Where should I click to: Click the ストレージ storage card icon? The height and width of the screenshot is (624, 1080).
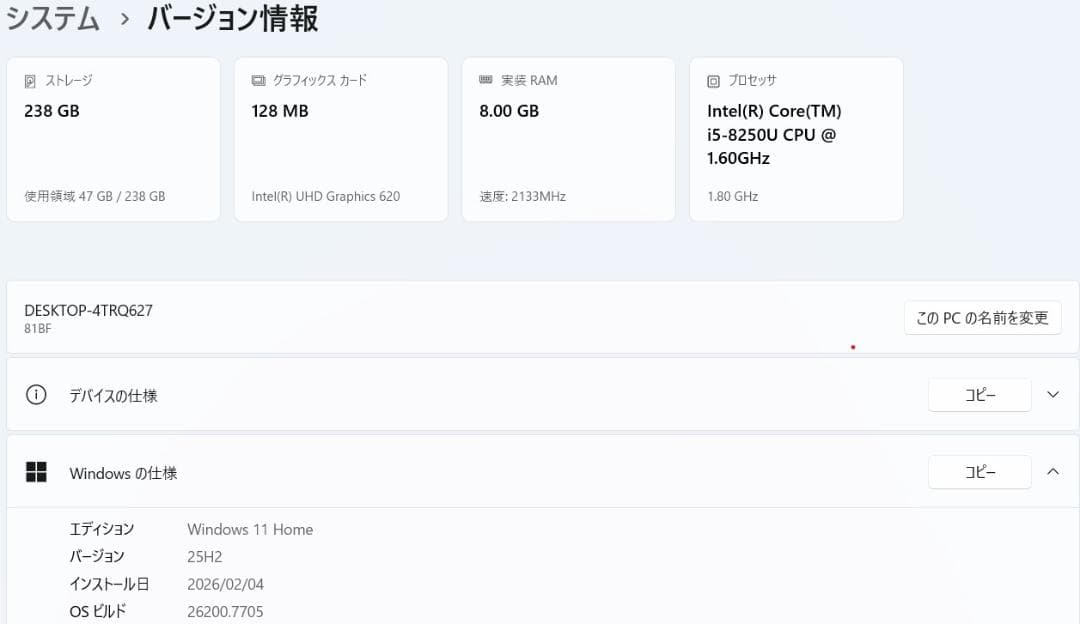tap(31, 80)
